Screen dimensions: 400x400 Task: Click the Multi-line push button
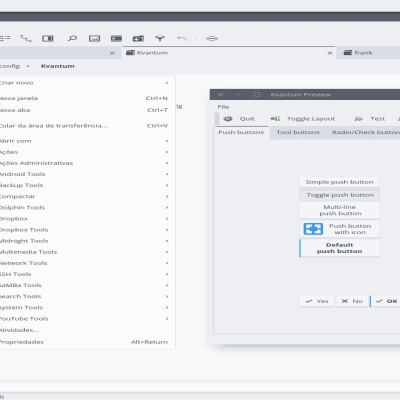[340, 210]
